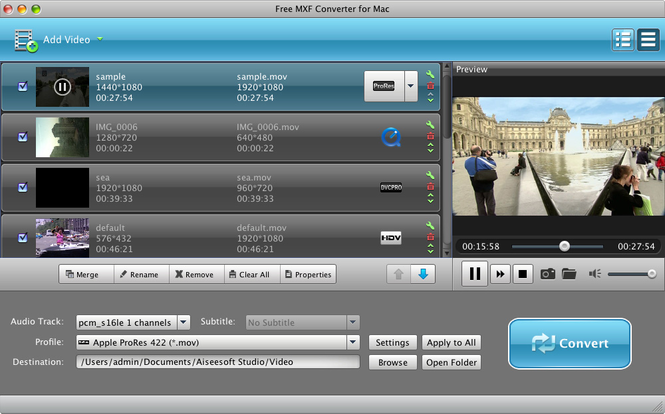Switch to compact list view icon
The height and width of the screenshot is (414, 665).
pos(648,40)
